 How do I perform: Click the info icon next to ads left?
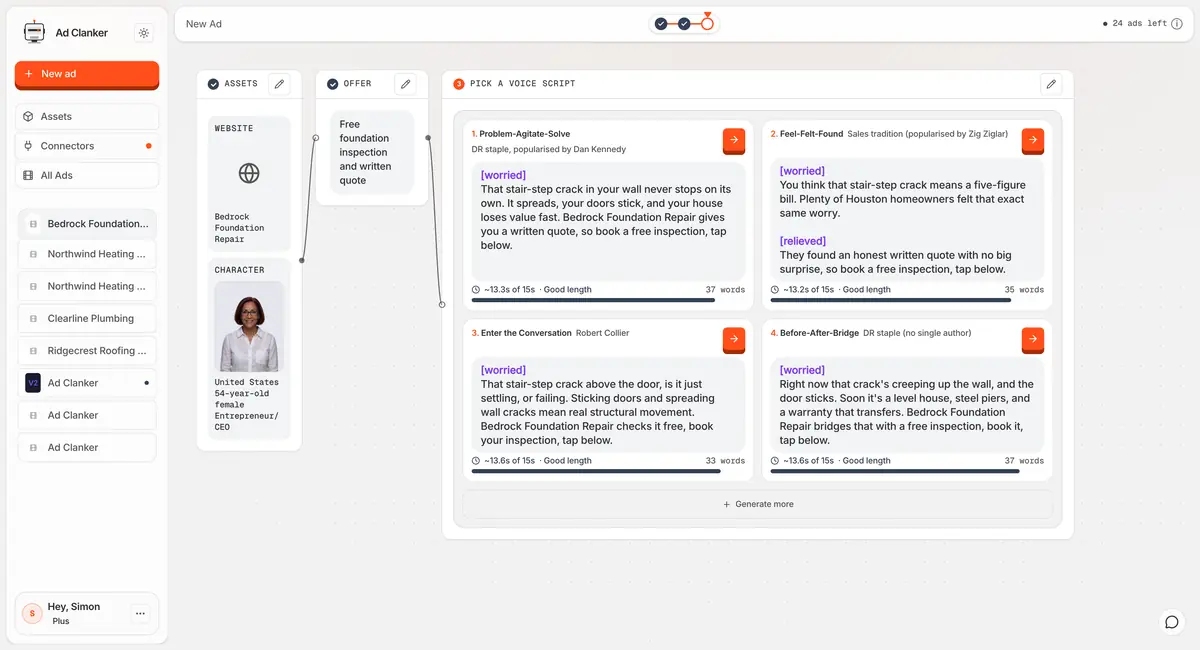click(x=1177, y=24)
